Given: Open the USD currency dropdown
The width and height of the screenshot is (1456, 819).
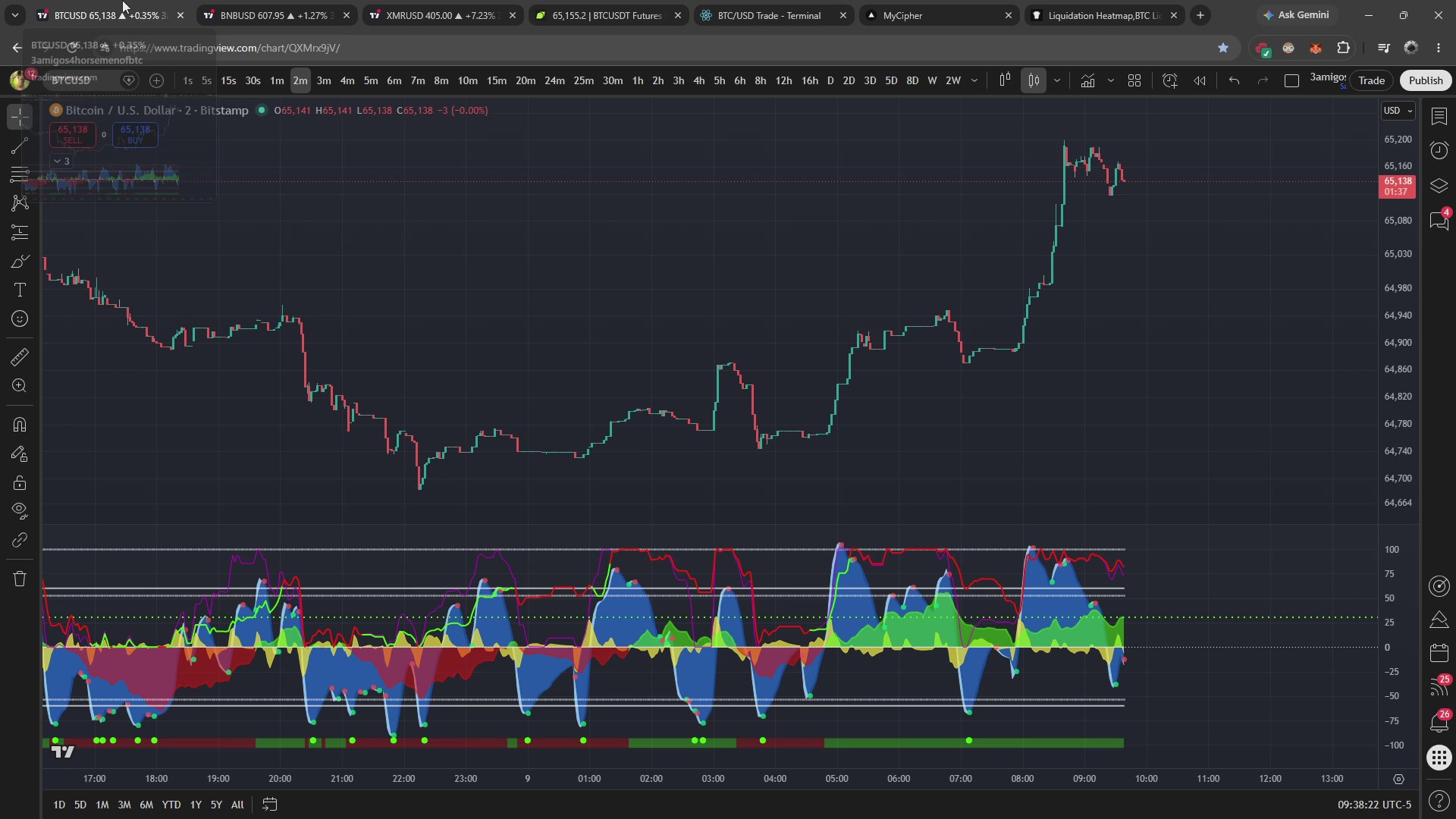Looking at the screenshot, I should coord(1398,111).
